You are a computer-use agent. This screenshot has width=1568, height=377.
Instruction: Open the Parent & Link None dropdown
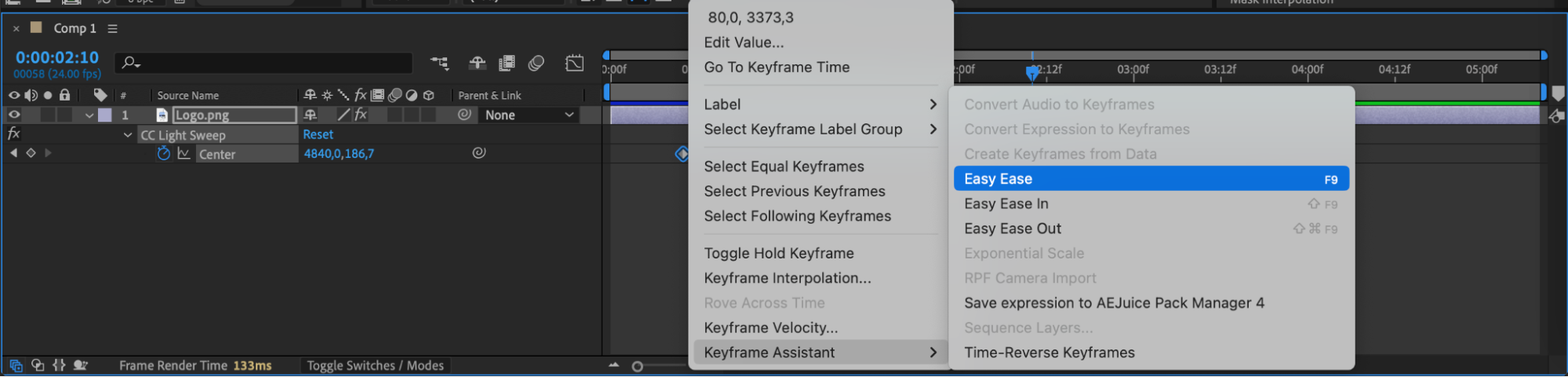[x=529, y=115]
